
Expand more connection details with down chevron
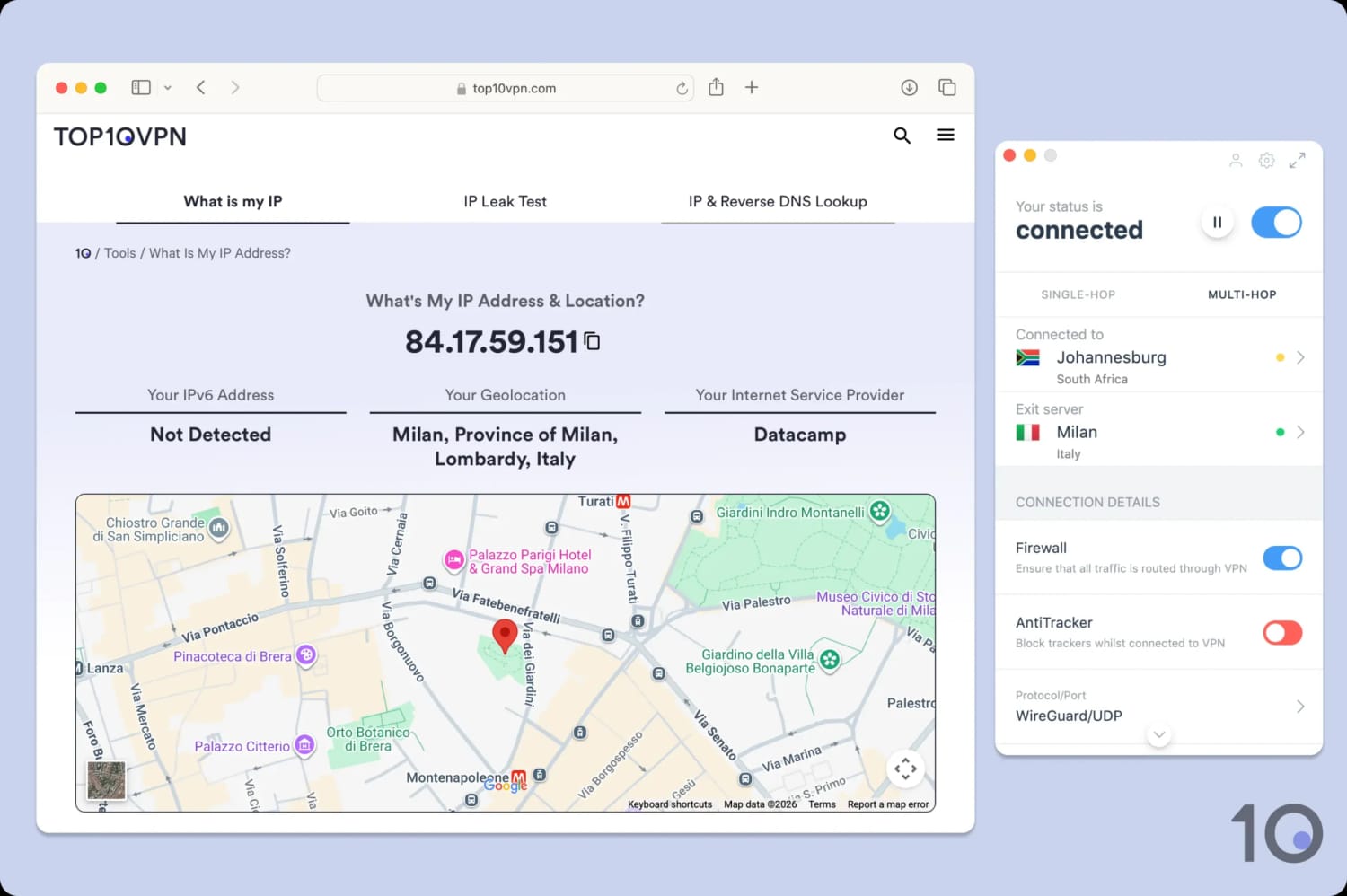pyautogui.click(x=1159, y=734)
